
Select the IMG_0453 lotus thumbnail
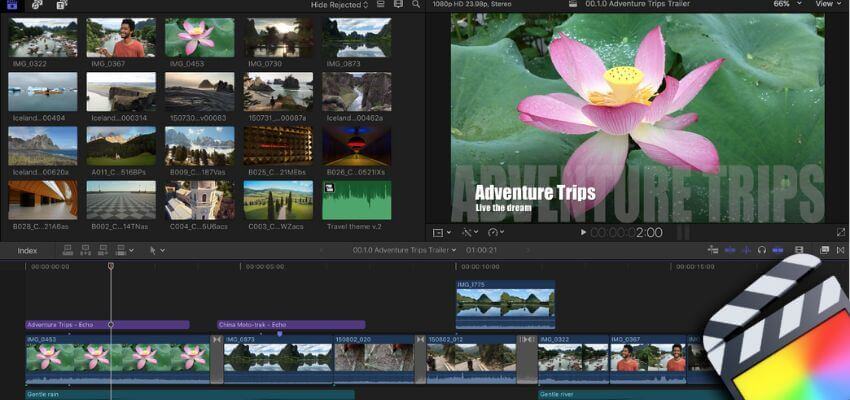(199, 37)
